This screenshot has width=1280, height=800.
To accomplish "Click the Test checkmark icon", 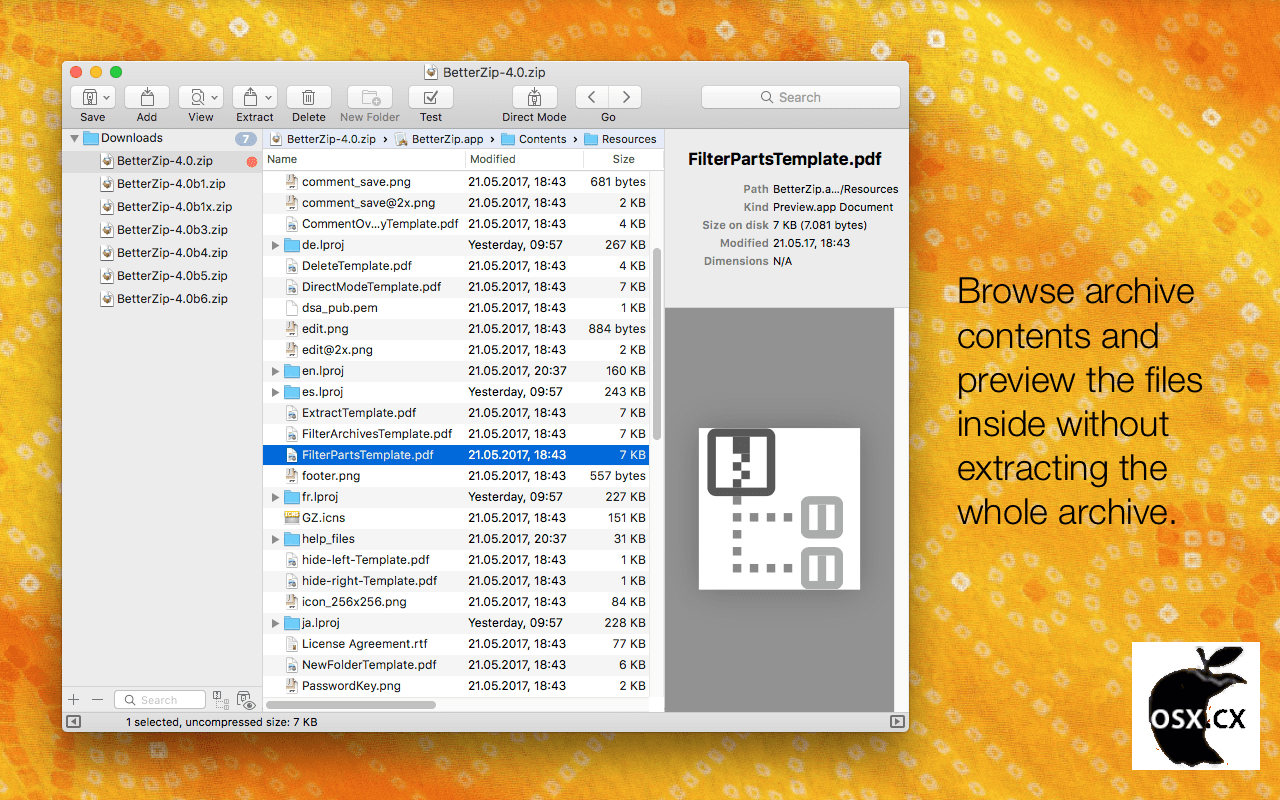I will [431, 97].
